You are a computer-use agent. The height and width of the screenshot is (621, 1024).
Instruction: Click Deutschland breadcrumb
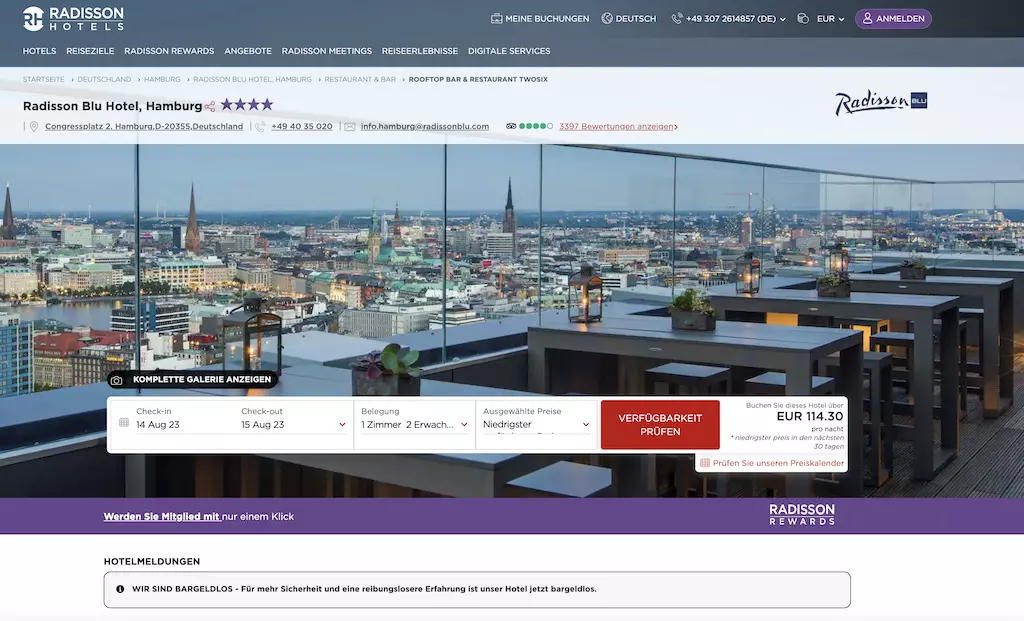tap(104, 80)
